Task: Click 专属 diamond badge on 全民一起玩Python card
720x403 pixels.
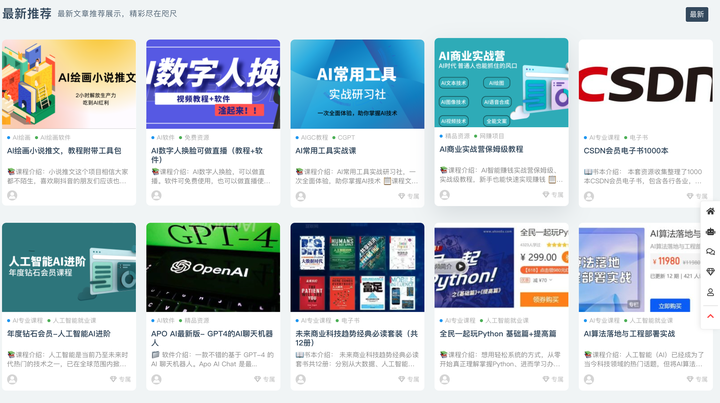Action: coord(552,379)
